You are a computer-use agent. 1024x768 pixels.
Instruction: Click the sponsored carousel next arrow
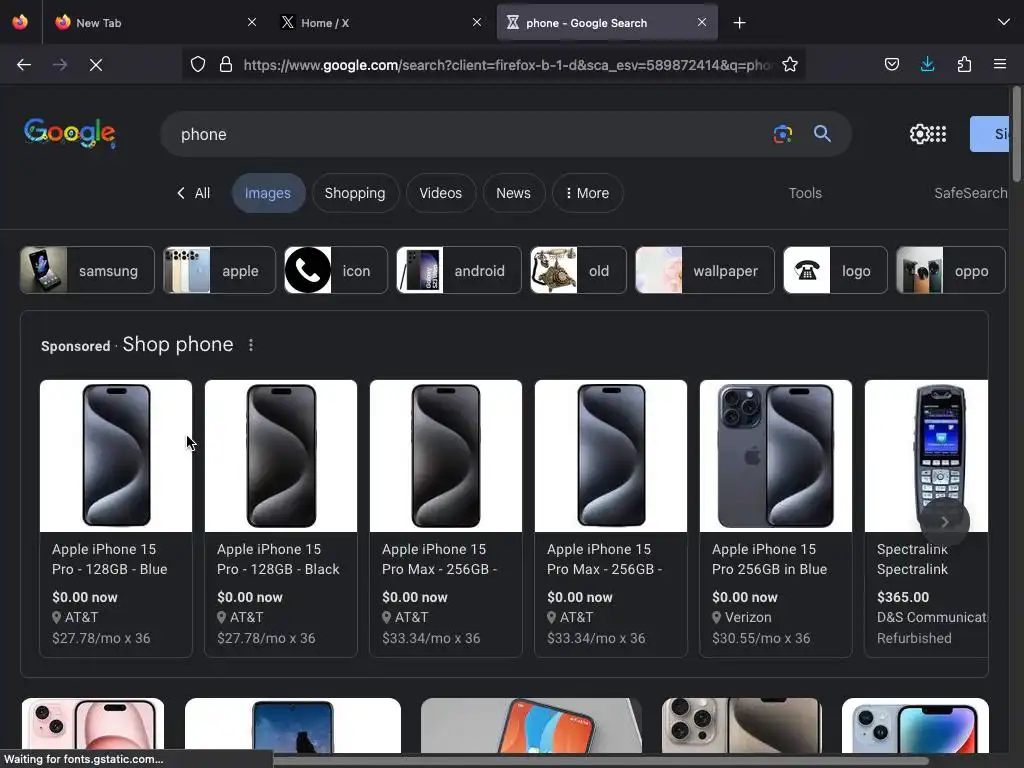(944, 522)
